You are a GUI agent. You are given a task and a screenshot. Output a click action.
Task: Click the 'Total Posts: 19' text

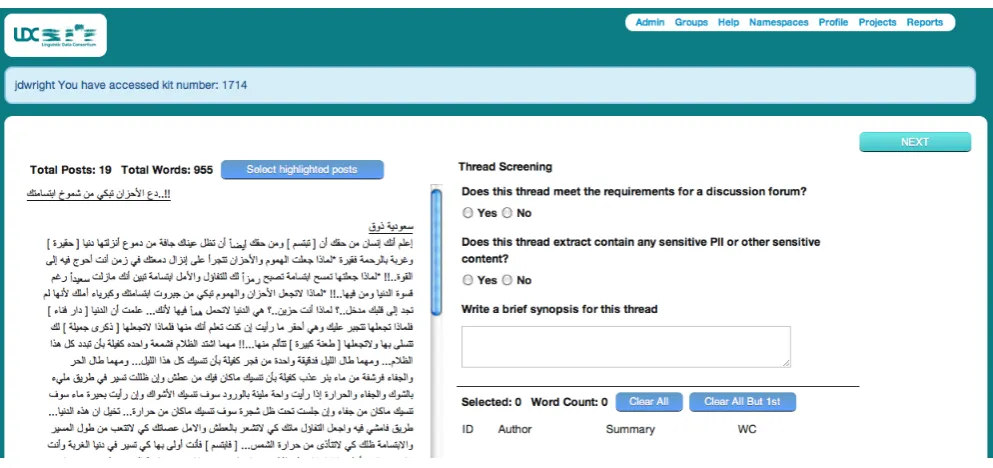coord(71,170)
